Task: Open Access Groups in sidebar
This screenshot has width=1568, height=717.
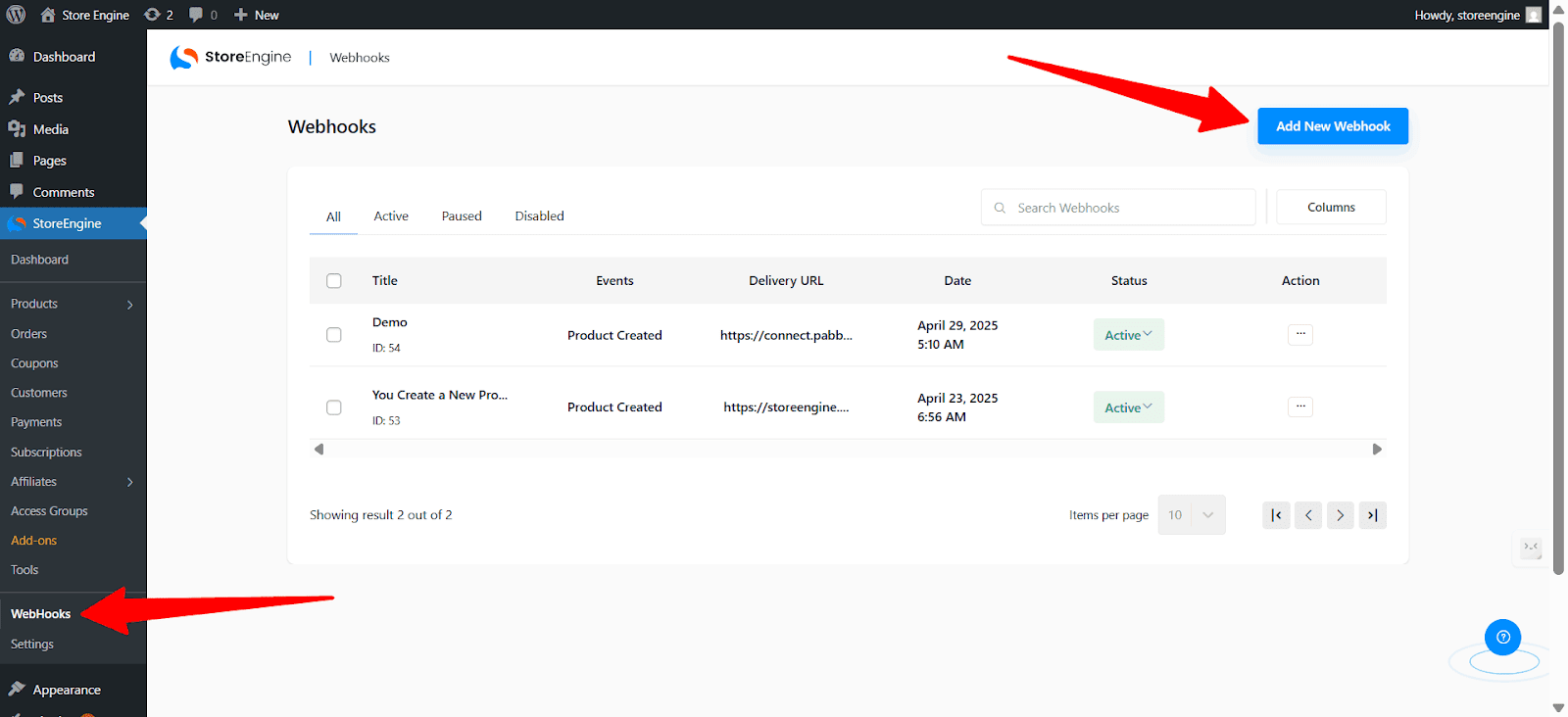Action: [x=49, y=511]
